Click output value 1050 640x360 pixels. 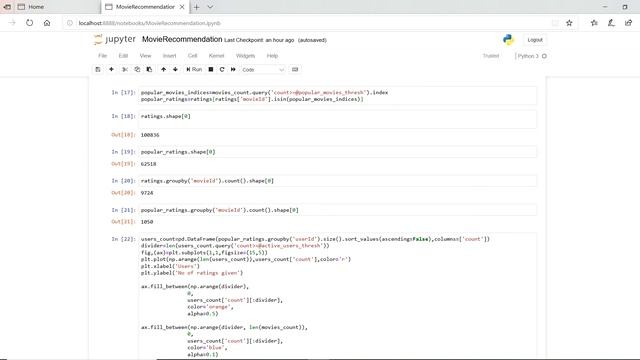click(147, 222)
